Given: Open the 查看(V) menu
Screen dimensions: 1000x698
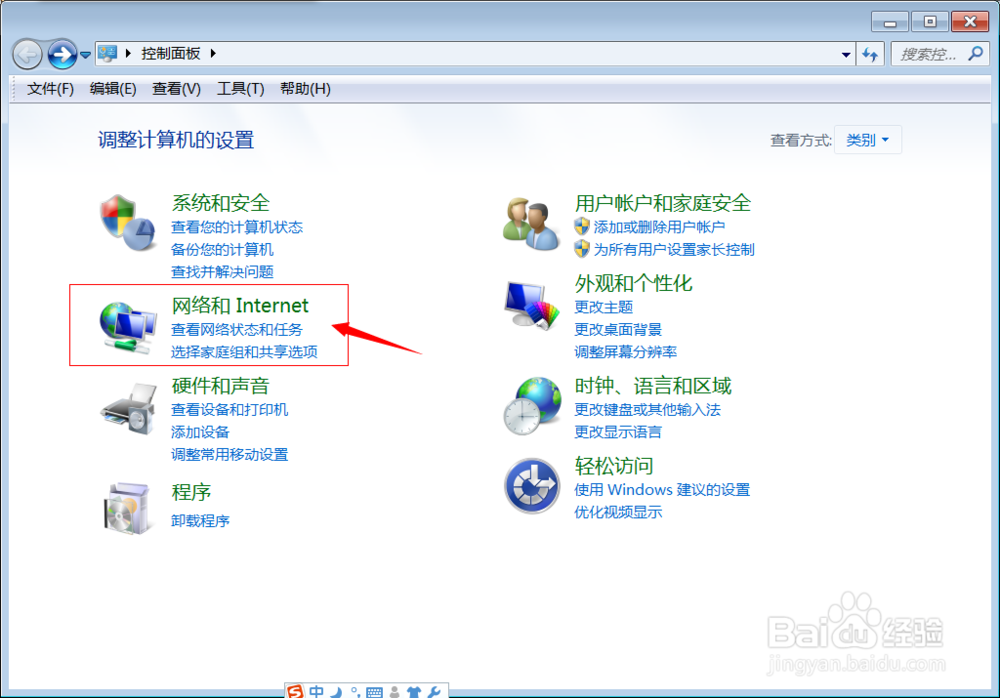Looking at the screenshot, I should coord(177,89).
